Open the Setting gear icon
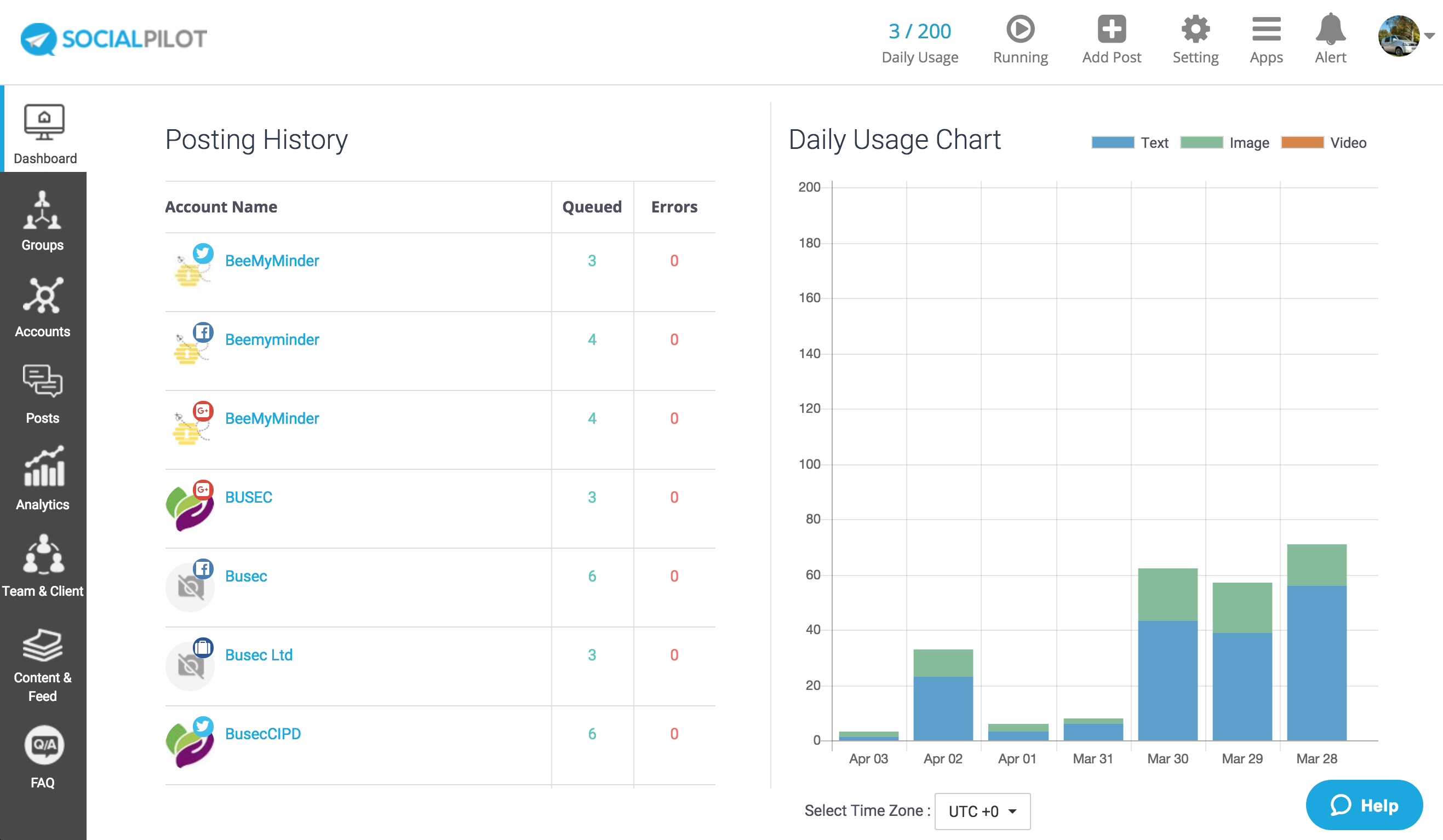Screen dimensions: 1443x840 click(x=1195, y=30)
